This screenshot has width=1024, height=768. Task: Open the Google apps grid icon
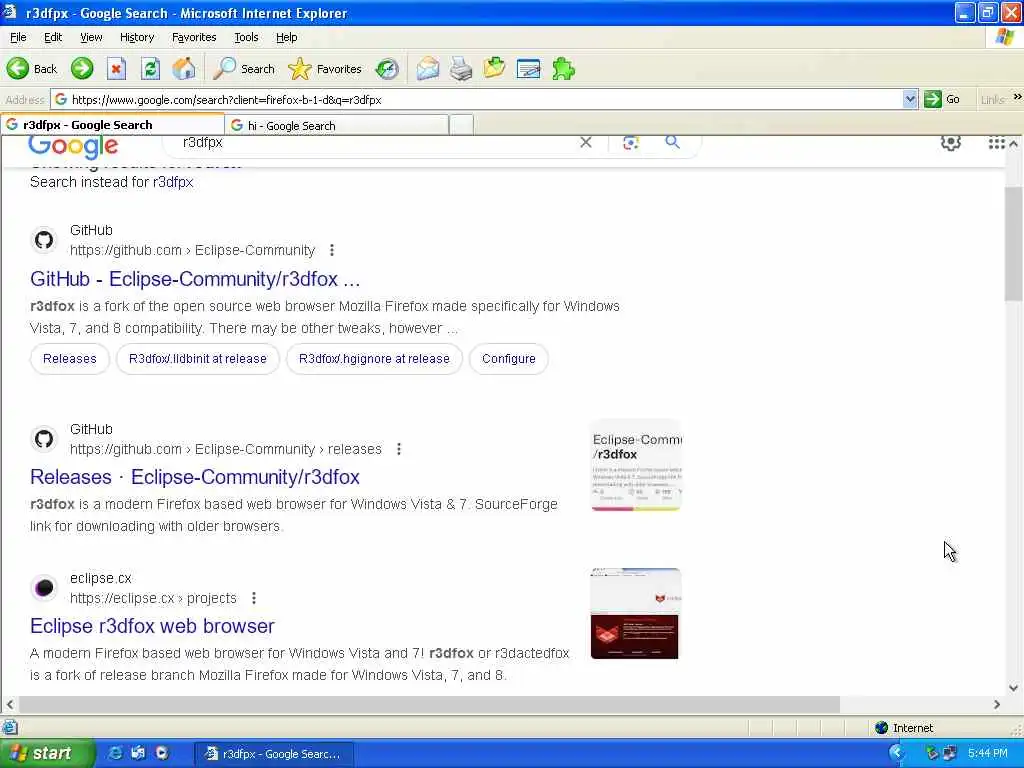996,142
